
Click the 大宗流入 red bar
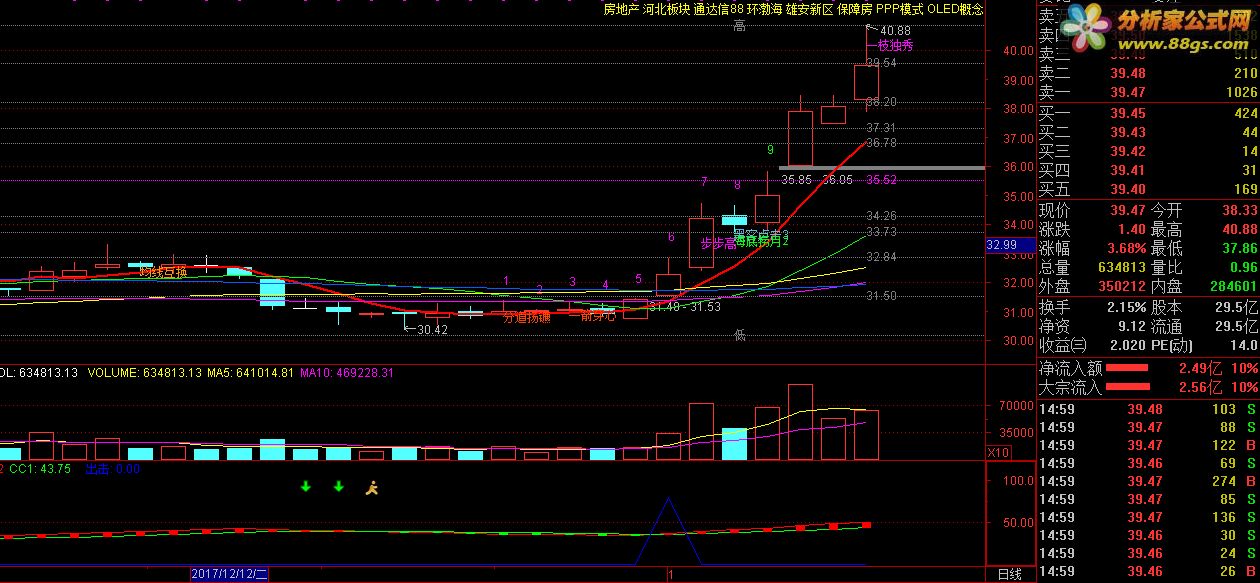coord(1127,388)
